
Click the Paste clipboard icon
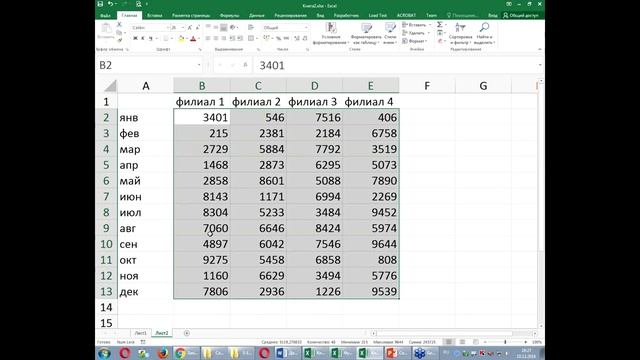point(106,29)
